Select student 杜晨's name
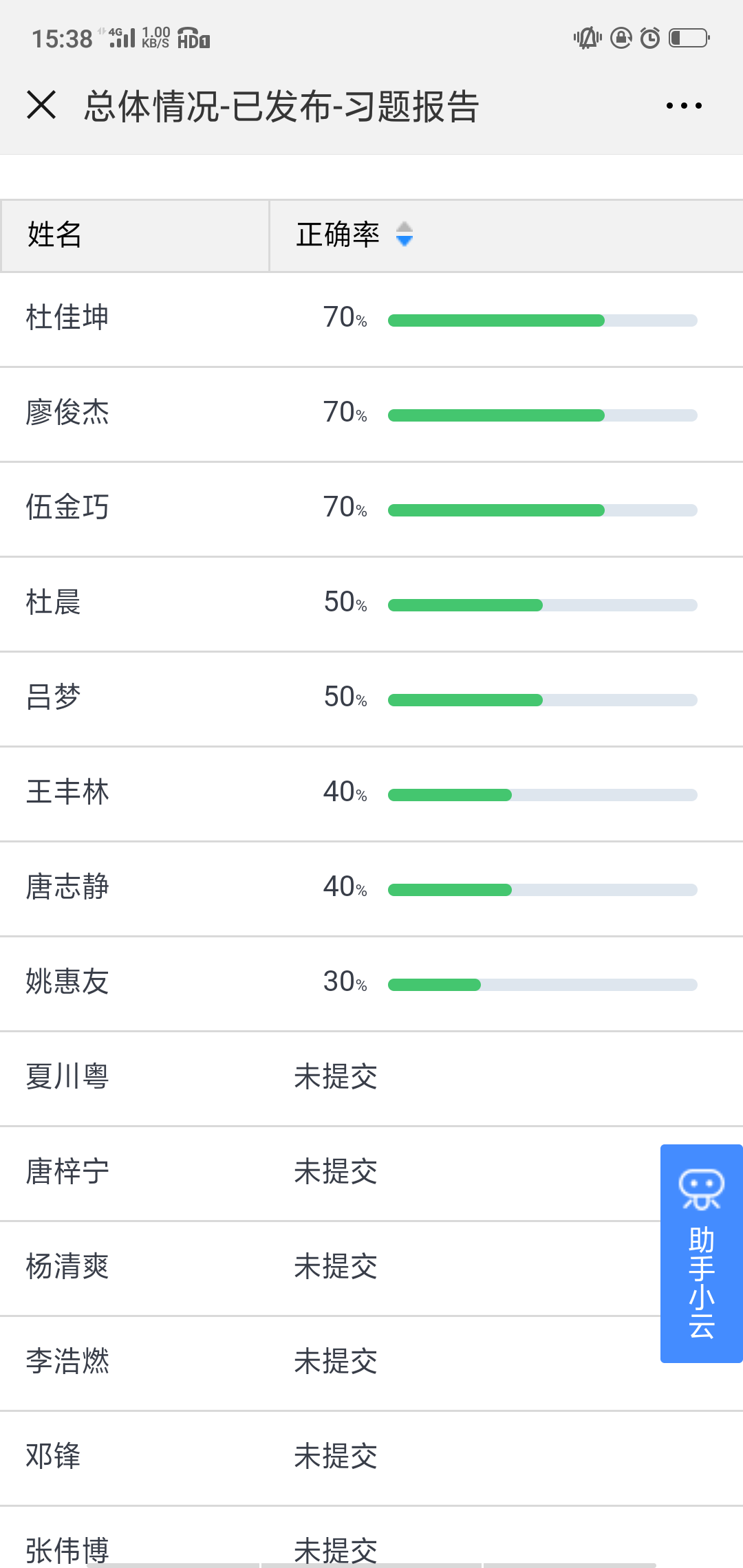The height and width of the screenshot is (1568, 743). (x=54, y=602)
